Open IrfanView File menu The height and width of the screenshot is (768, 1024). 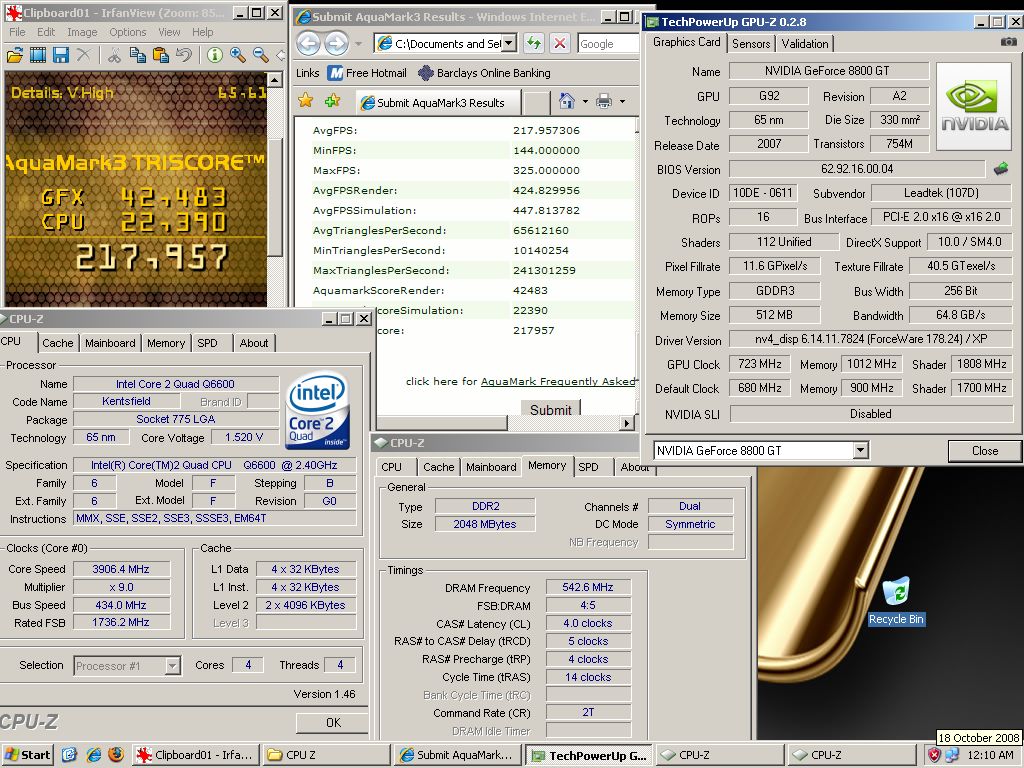(x=17, y=32)
